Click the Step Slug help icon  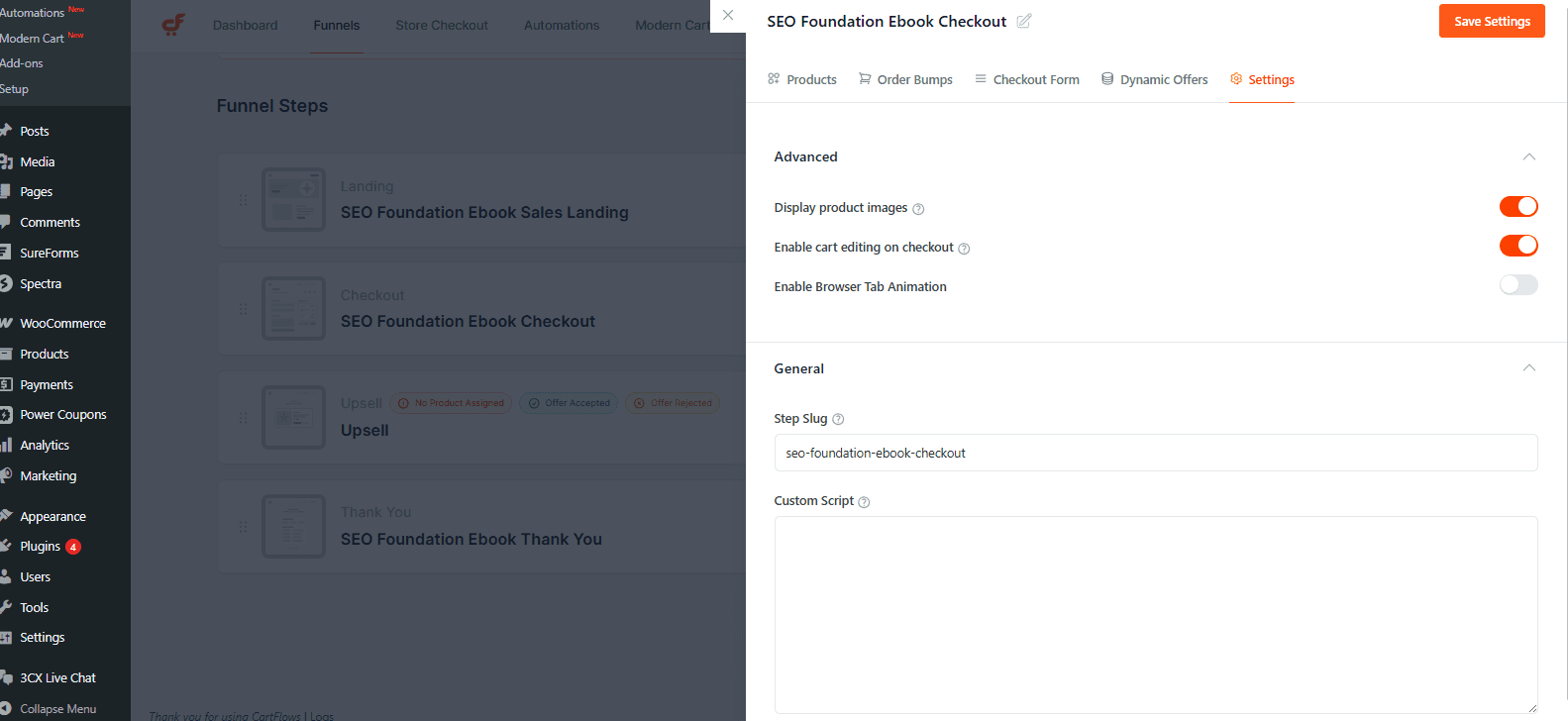pyautogui.click(x=838, y=420)
